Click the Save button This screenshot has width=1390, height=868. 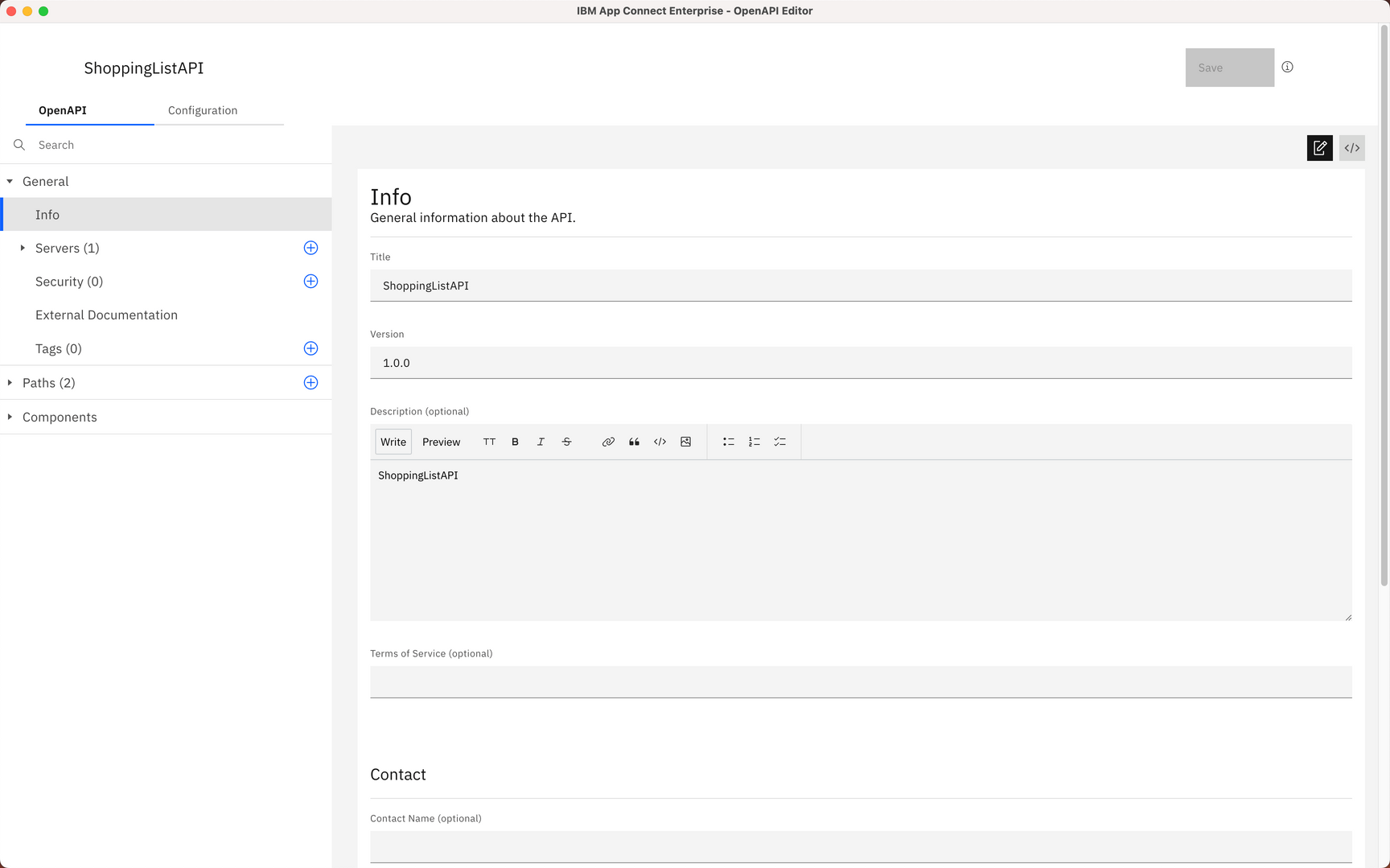pyautogui.click(x=1229, y=68)
